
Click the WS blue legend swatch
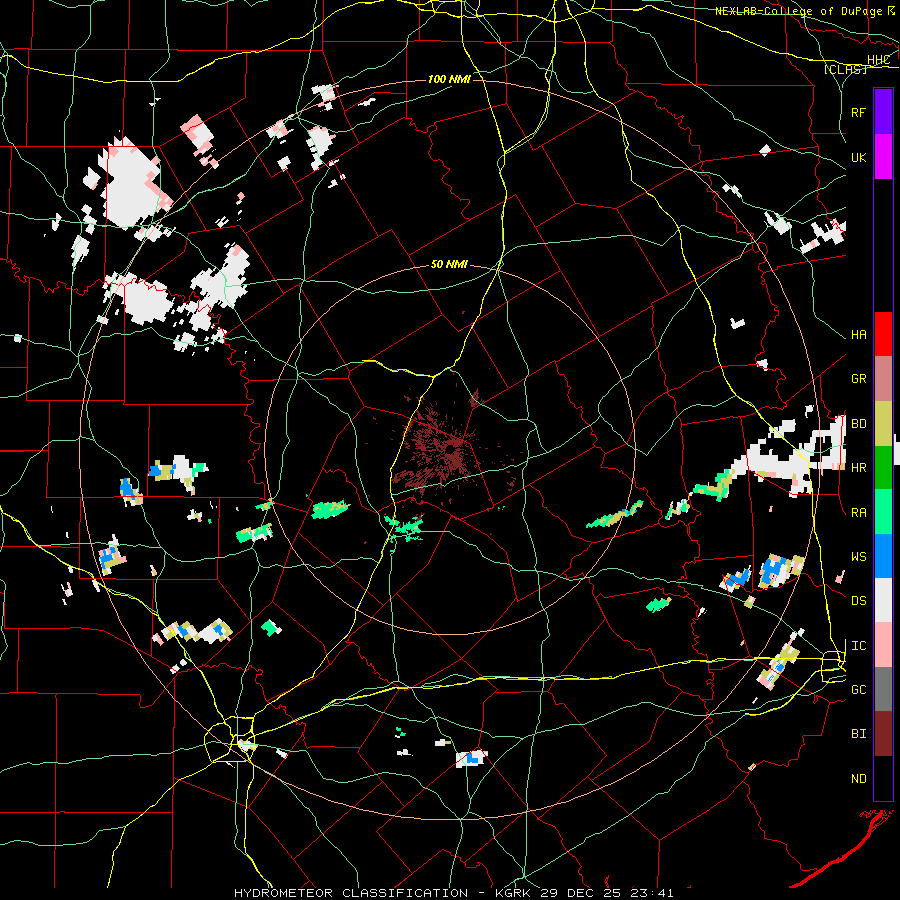pyautogui.click(x=883, y=556)
